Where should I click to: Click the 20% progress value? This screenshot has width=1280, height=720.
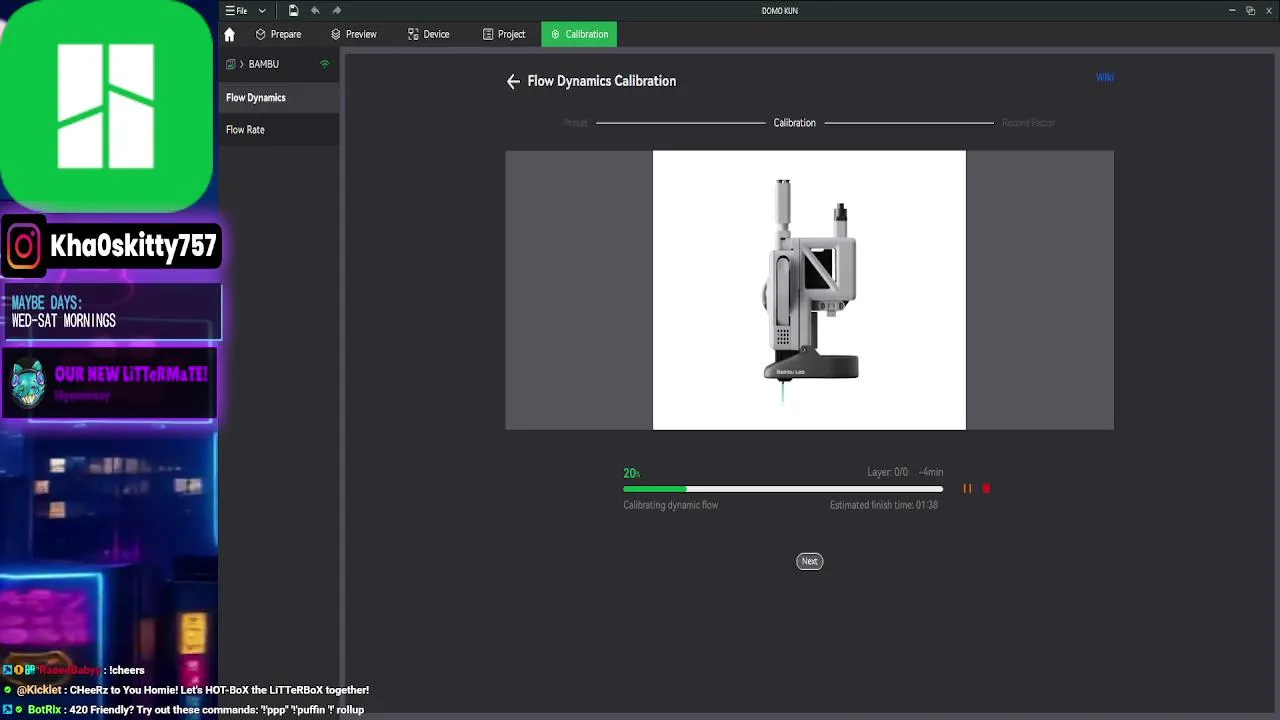click(631, 473)
